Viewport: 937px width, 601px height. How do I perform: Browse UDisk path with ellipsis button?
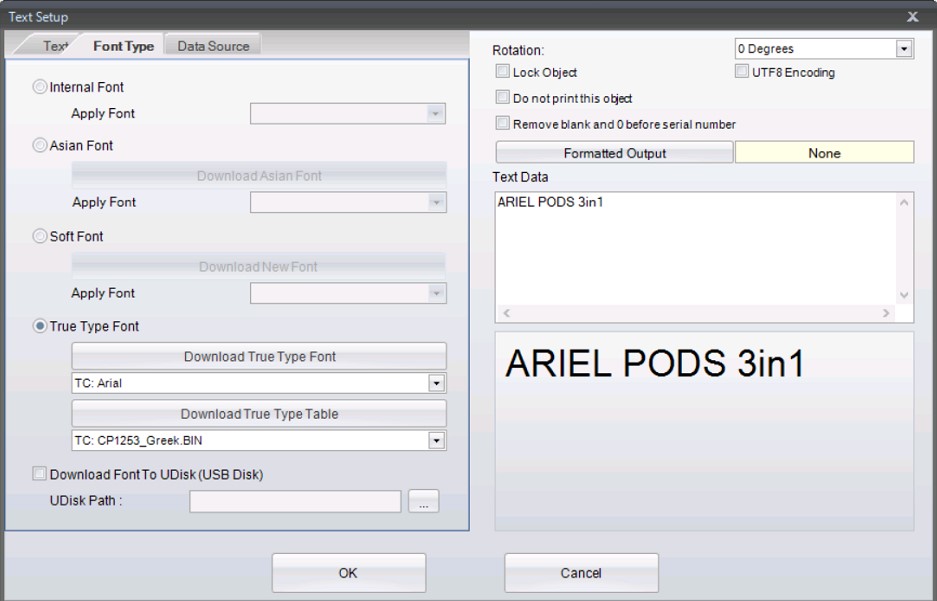point(424,501)
